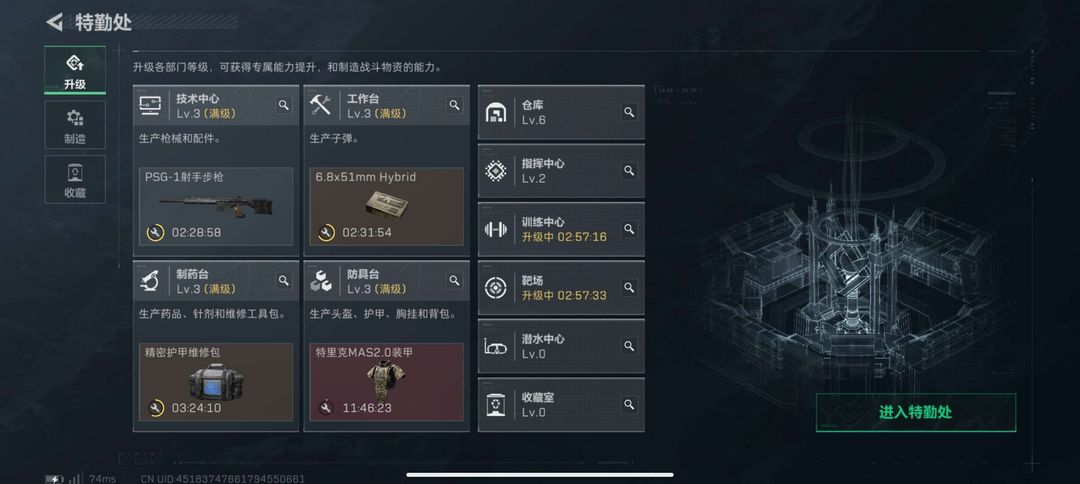Inspect 潜水中心 via its magnifier icon
The height and width of the screenshot is (484, 1080).
629,346
